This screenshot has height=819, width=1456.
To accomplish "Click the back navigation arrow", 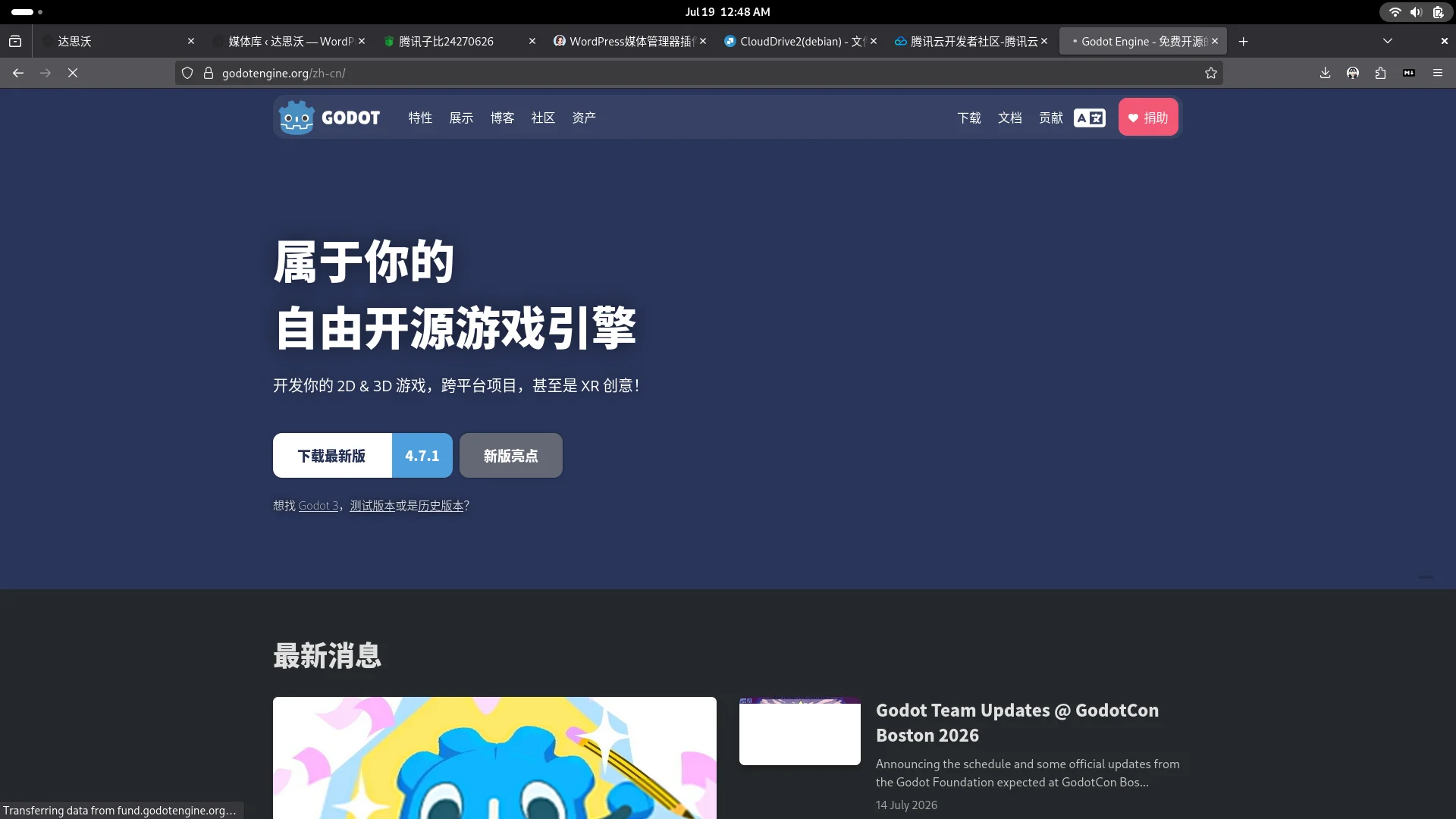I will pos(18,73).
